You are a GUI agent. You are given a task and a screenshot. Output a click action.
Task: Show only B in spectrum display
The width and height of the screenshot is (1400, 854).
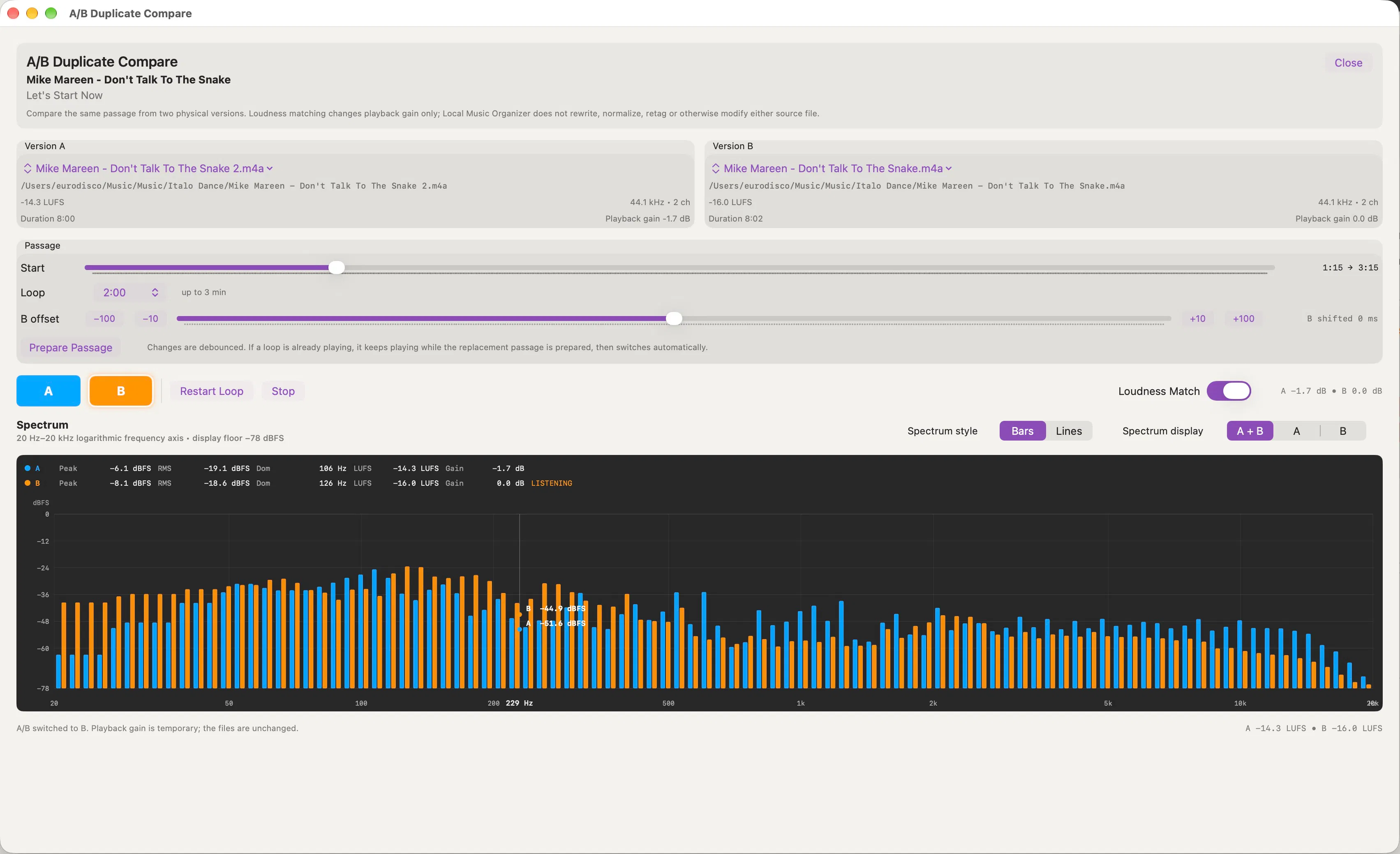(1342, 431)
